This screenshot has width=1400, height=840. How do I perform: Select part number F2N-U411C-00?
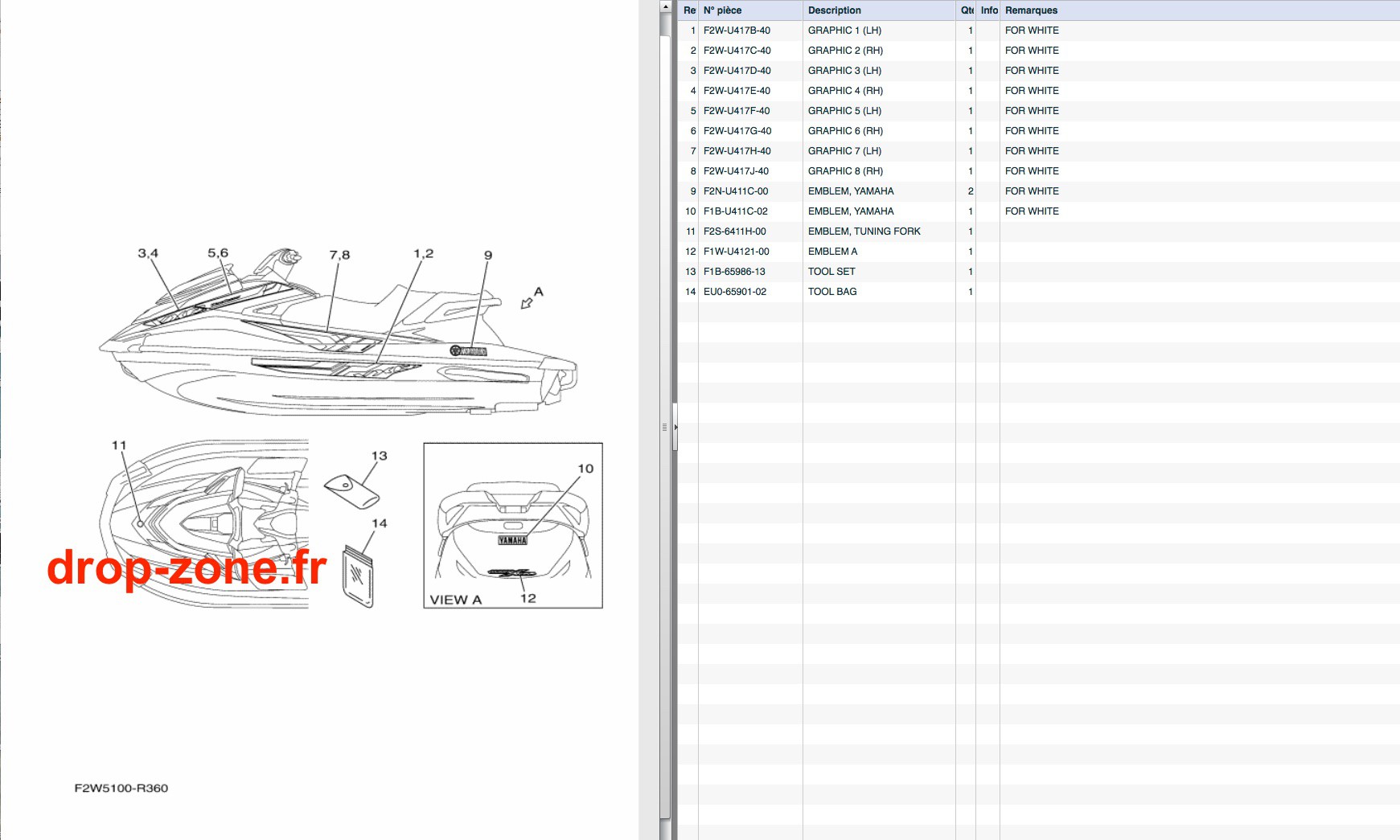tap(736, 191)
